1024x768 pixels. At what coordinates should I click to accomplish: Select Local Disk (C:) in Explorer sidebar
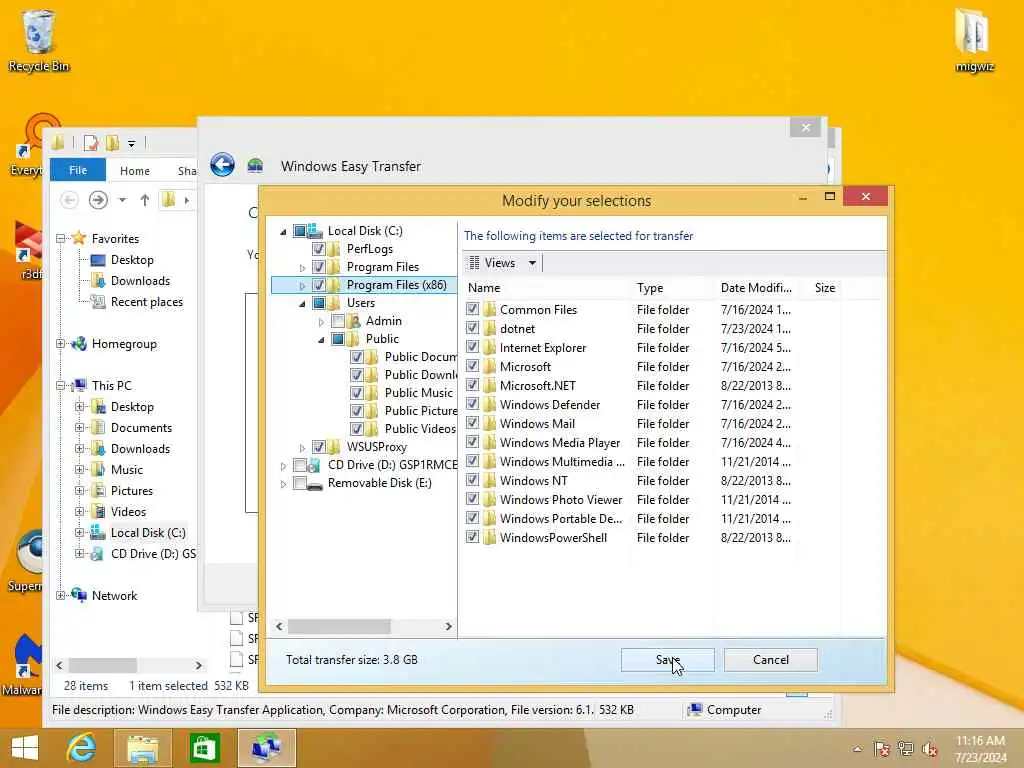pos(148,532)
